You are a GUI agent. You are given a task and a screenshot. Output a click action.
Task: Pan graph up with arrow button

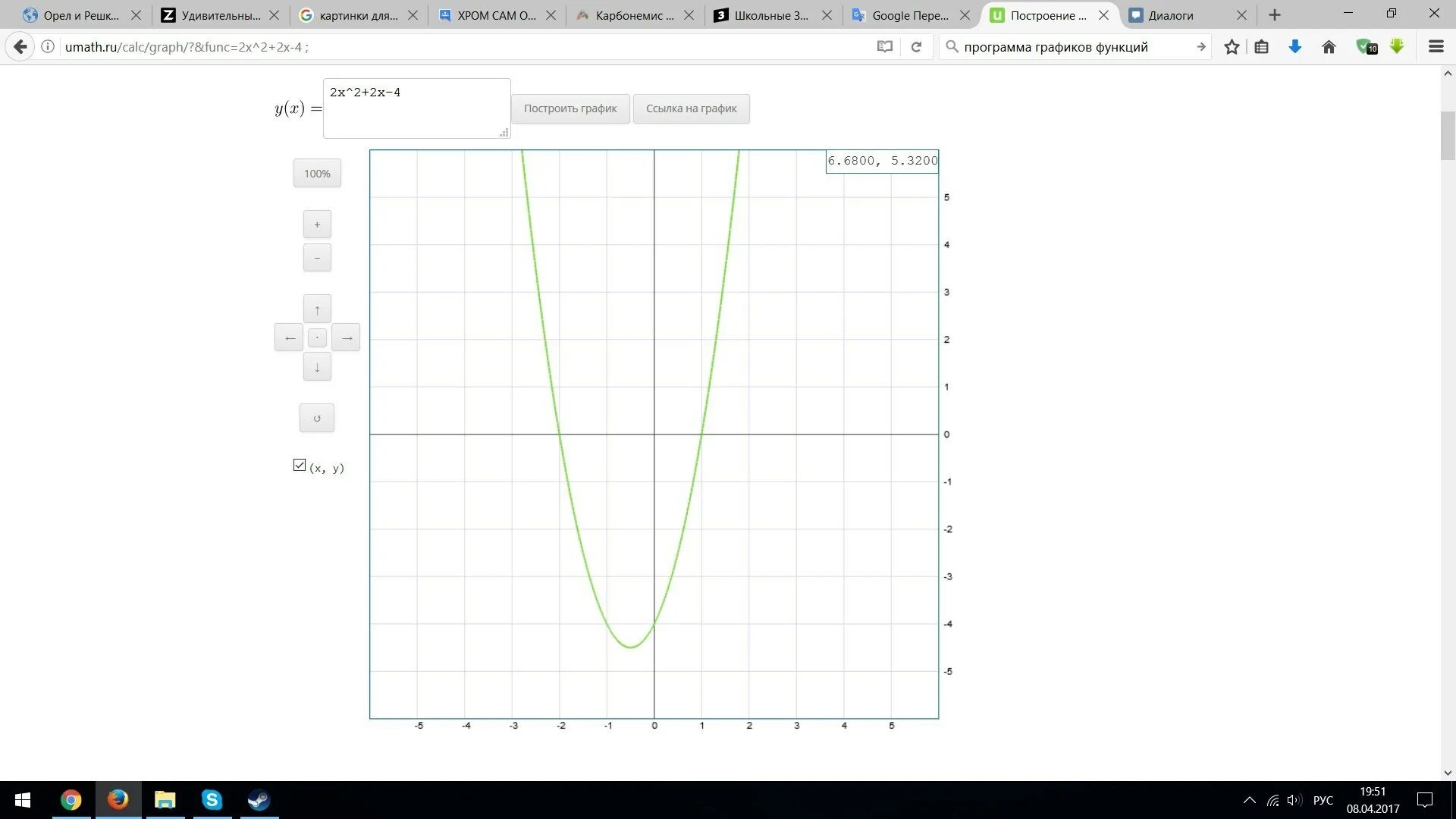(317, 309)
